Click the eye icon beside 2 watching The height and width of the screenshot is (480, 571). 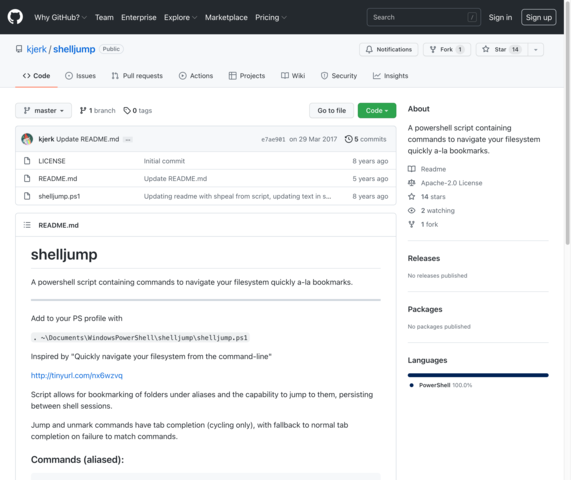pyautogui.click(x=411, y=210)
